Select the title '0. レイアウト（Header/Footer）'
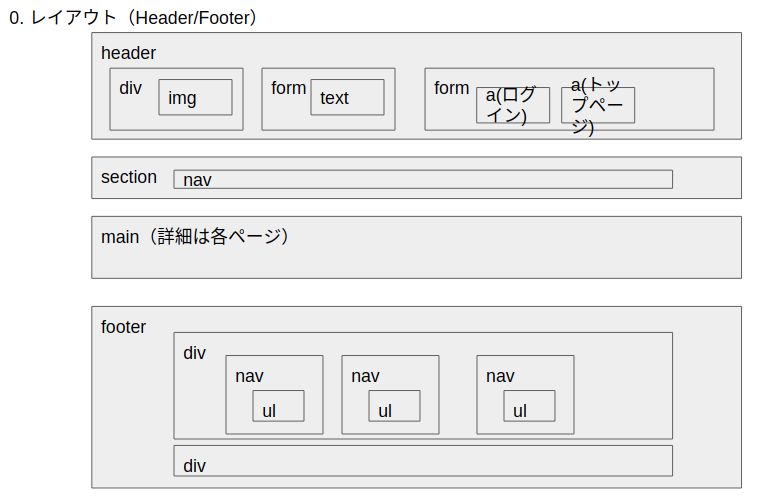Screen dimensions: 757x497 132,18
